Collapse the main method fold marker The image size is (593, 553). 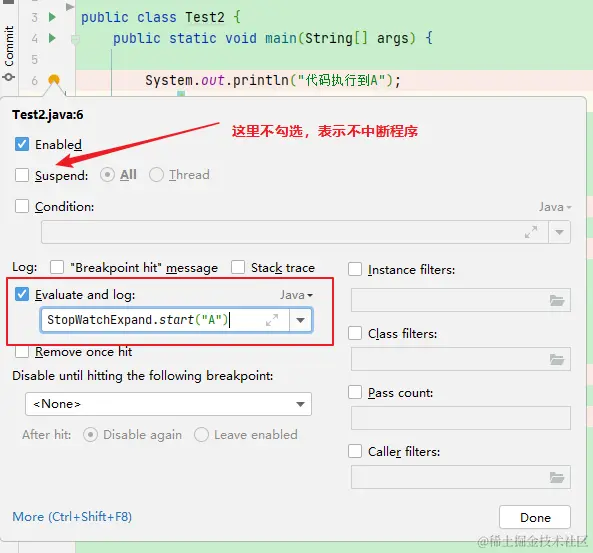pyautogui.click(x=76, y=39)
